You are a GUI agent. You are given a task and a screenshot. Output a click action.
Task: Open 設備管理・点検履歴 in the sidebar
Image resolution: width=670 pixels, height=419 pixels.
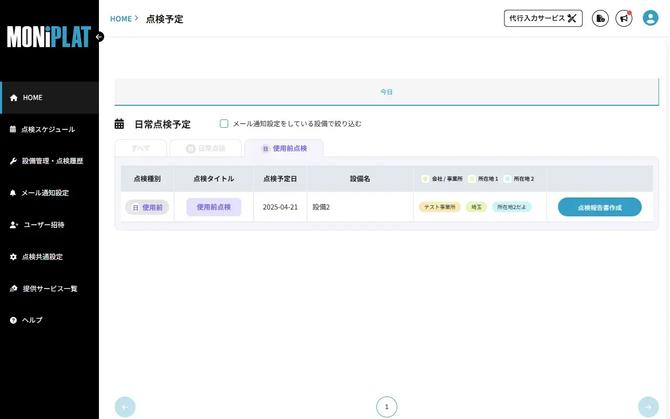tap(52, 161)
